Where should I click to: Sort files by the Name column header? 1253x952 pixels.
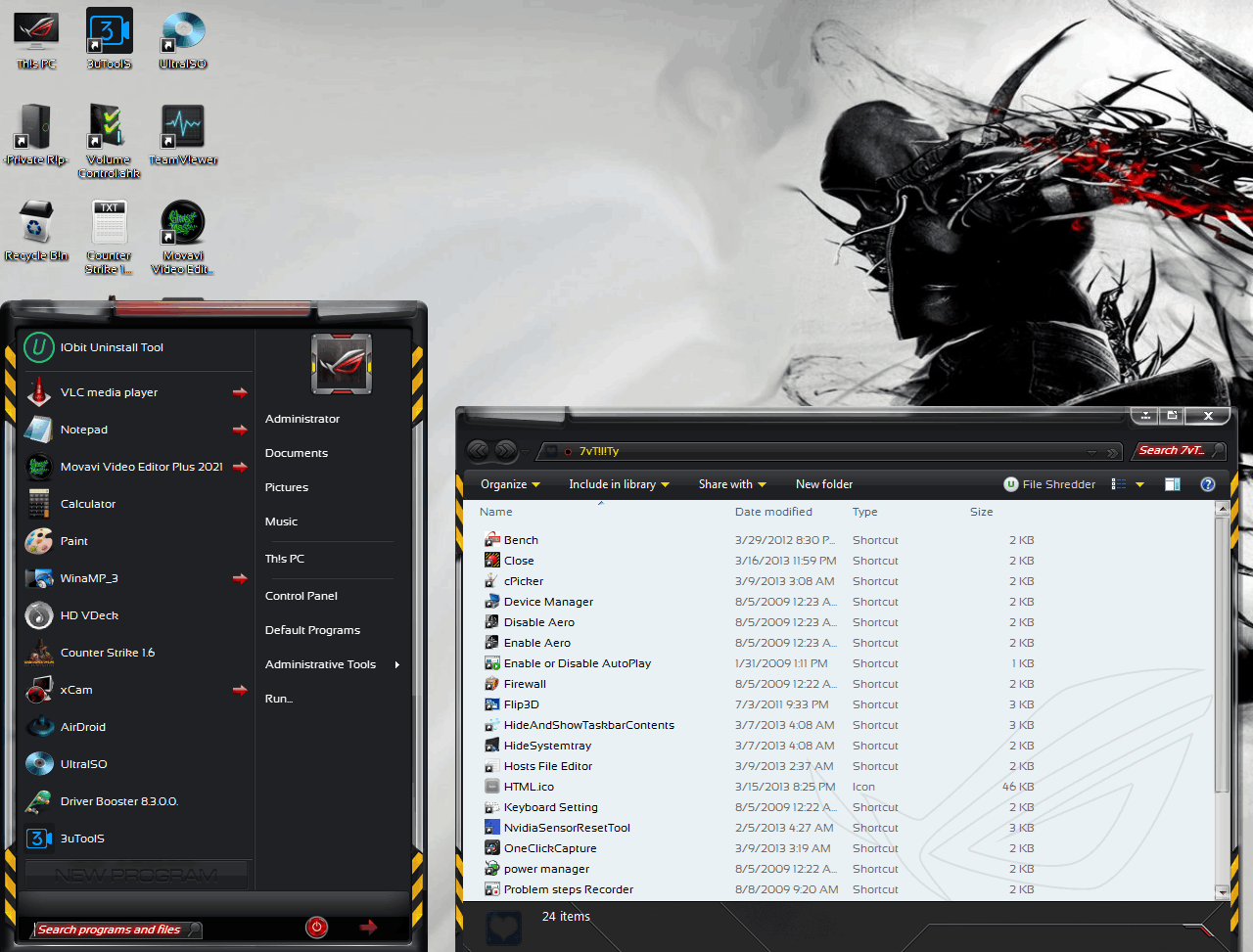[x=496, y=512]
